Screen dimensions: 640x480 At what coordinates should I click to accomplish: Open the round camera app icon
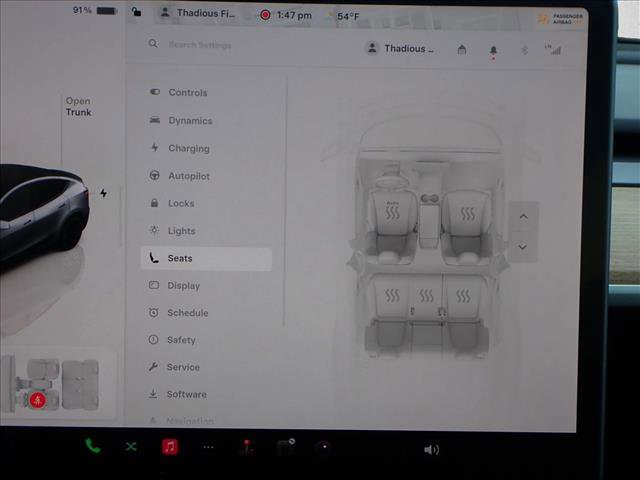(324, 447)
